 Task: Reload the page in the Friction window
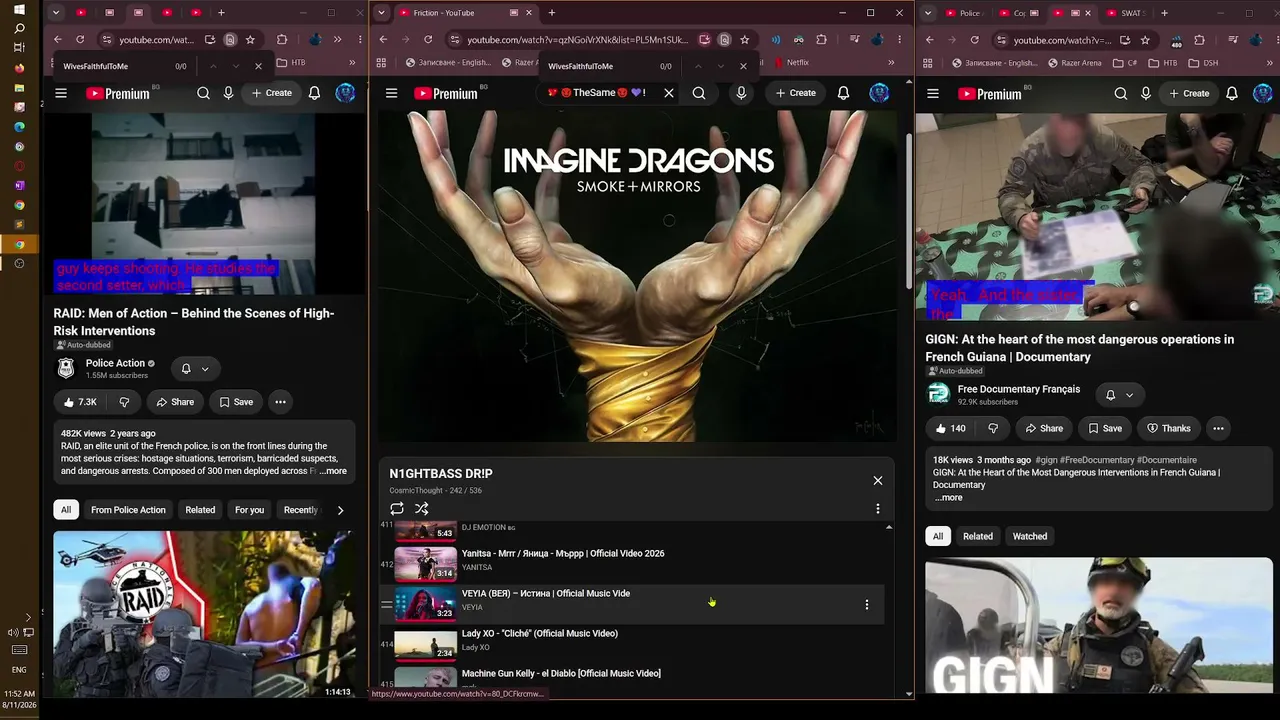[428, 40]
